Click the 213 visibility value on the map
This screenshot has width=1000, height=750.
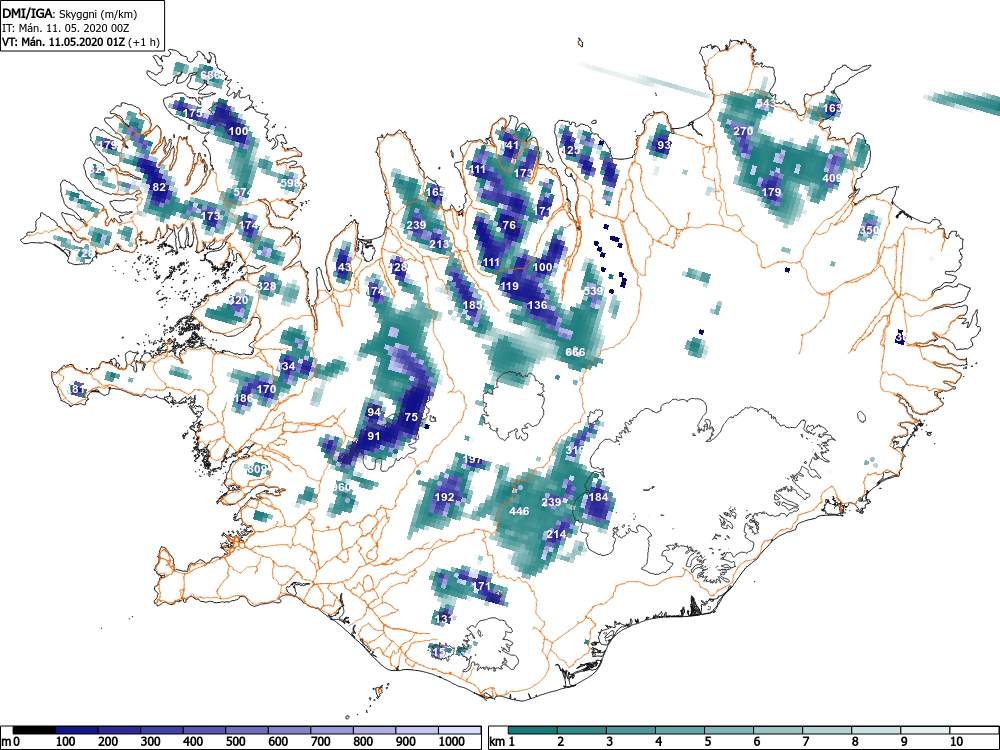439,244
